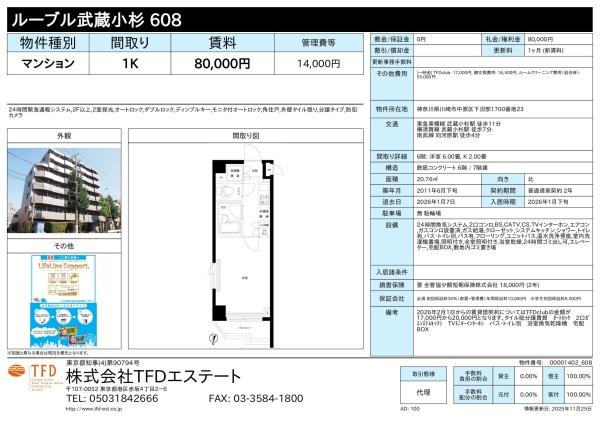Image resolution: width=600 pixels, height=423 pixels.
Task: Select the 管理費等 header cell
Action: 319,42
